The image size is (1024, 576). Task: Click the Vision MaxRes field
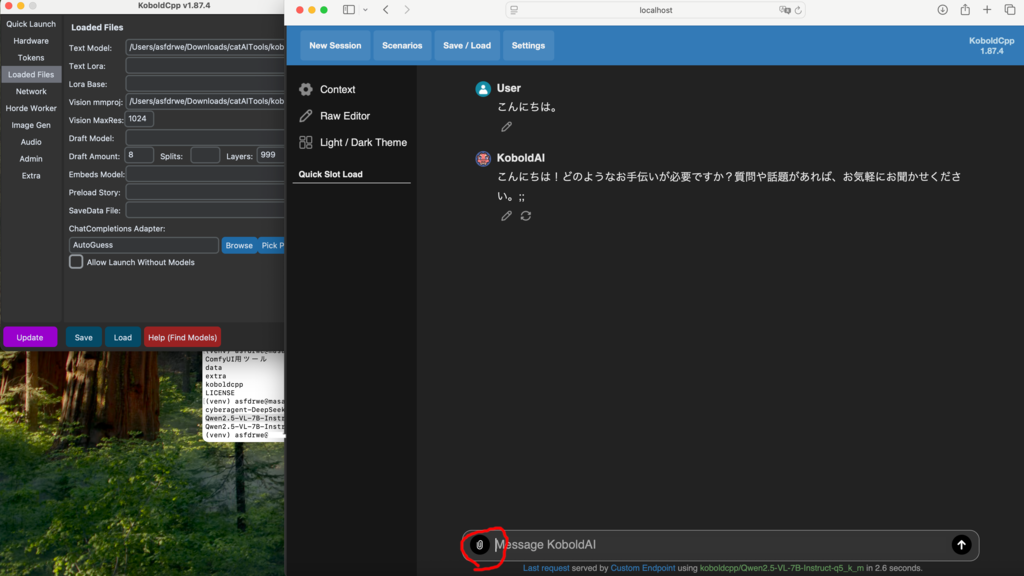[139, 119]
